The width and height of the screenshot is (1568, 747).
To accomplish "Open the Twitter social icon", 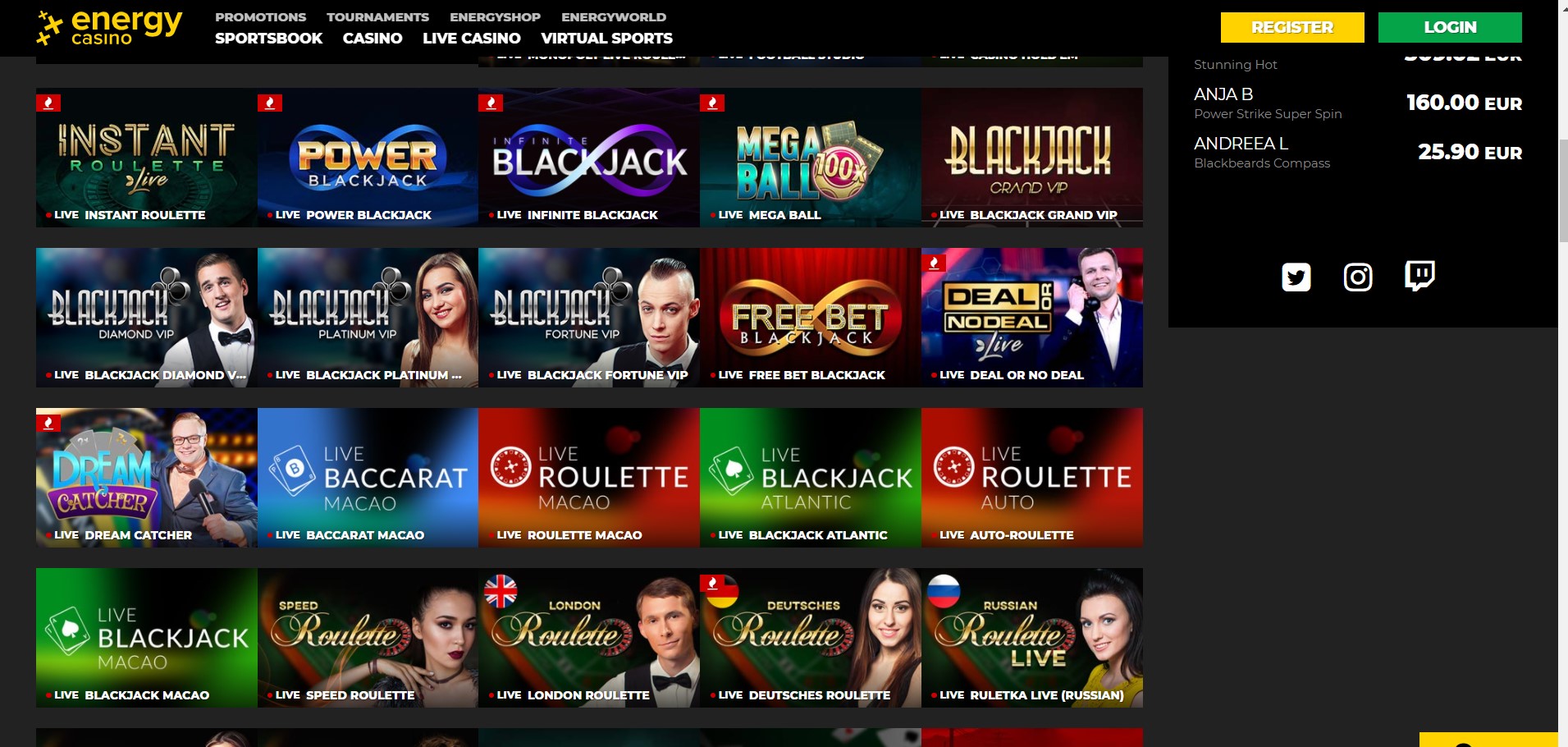I will tap(1296, 277).
